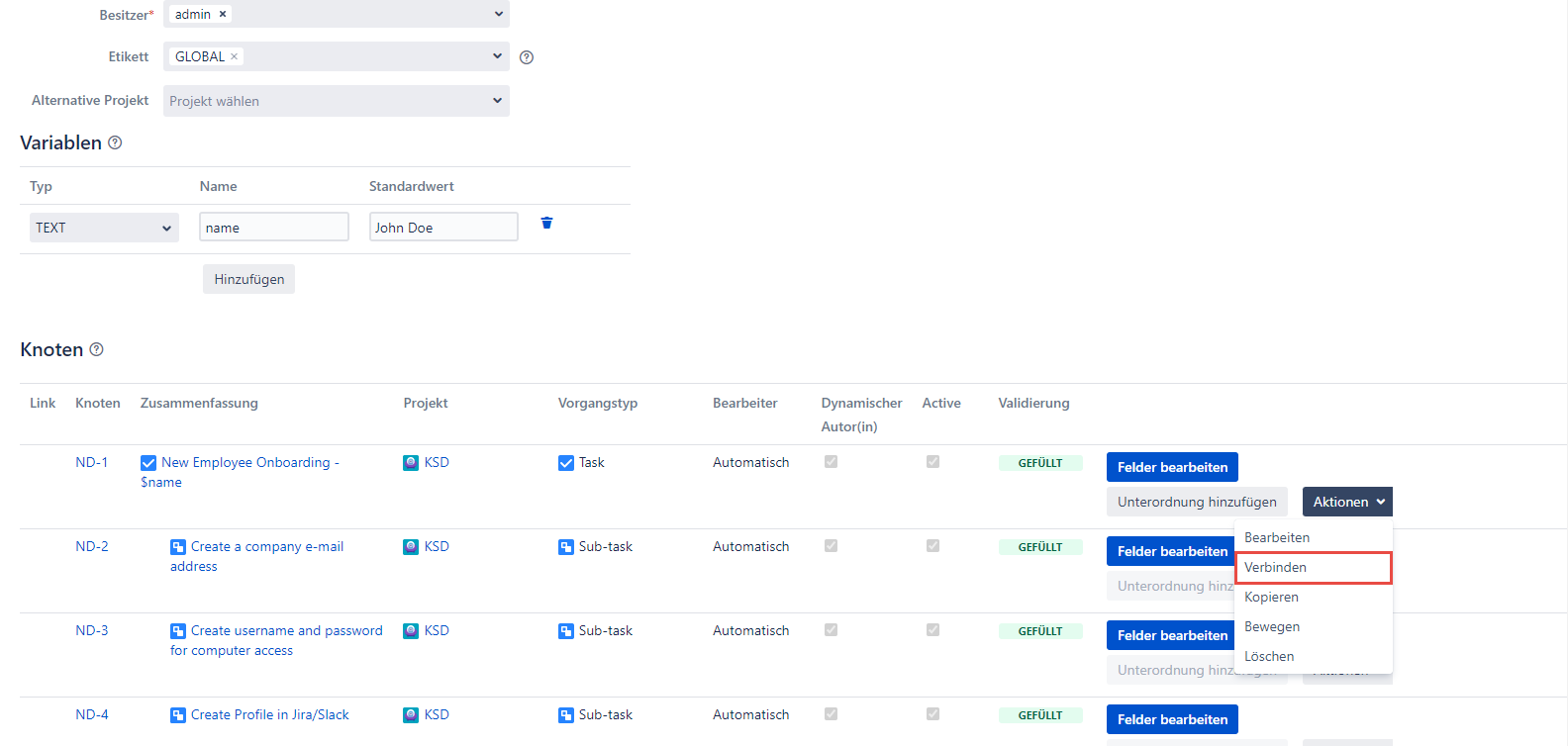This screenshot has width=1568, height=746.
Task: Click the Task type icon in ND-1 row
Action: pos(566,463)
